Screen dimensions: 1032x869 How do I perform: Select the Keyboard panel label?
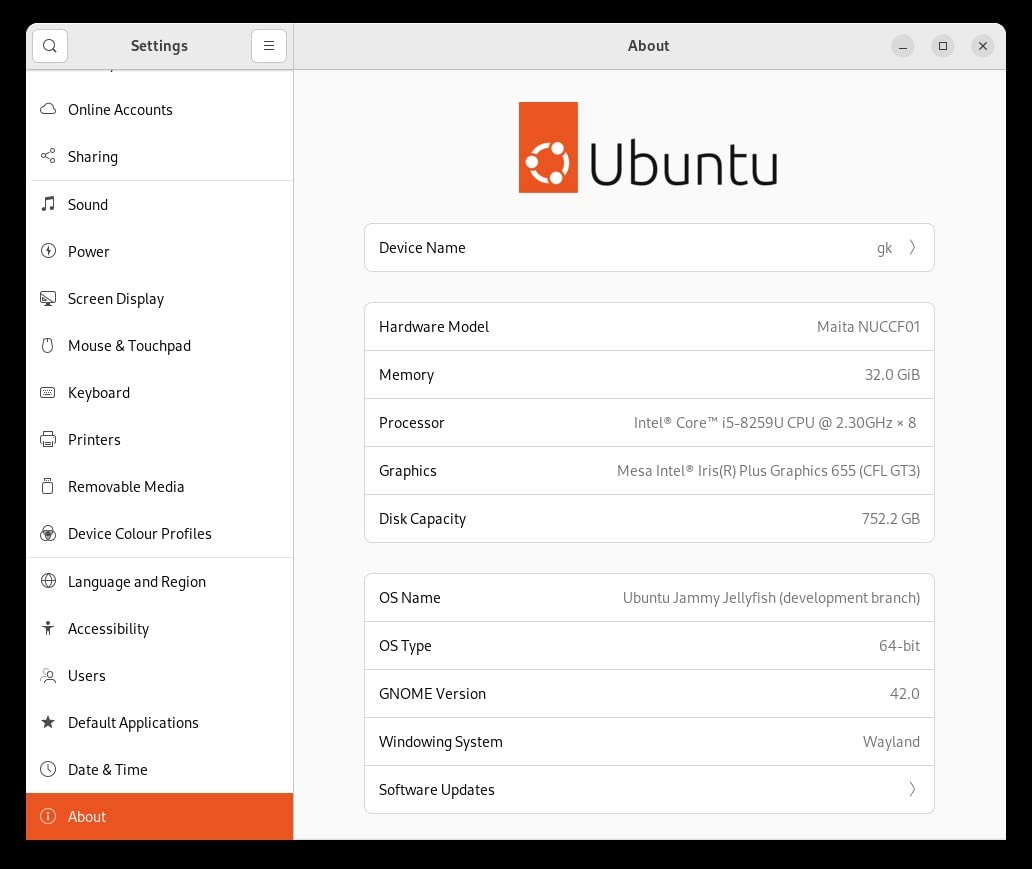99,393
